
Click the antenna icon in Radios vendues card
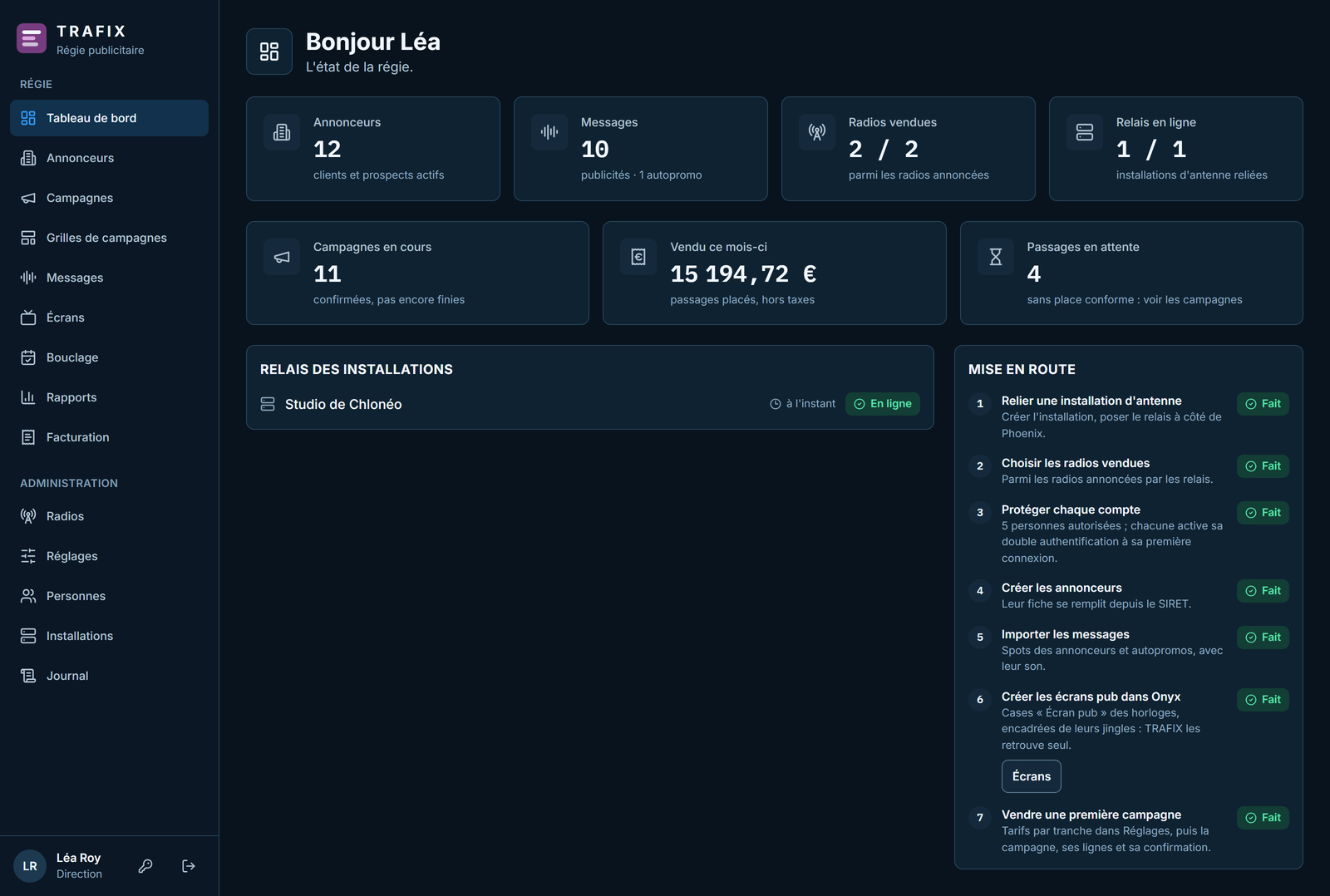point(817,132)
